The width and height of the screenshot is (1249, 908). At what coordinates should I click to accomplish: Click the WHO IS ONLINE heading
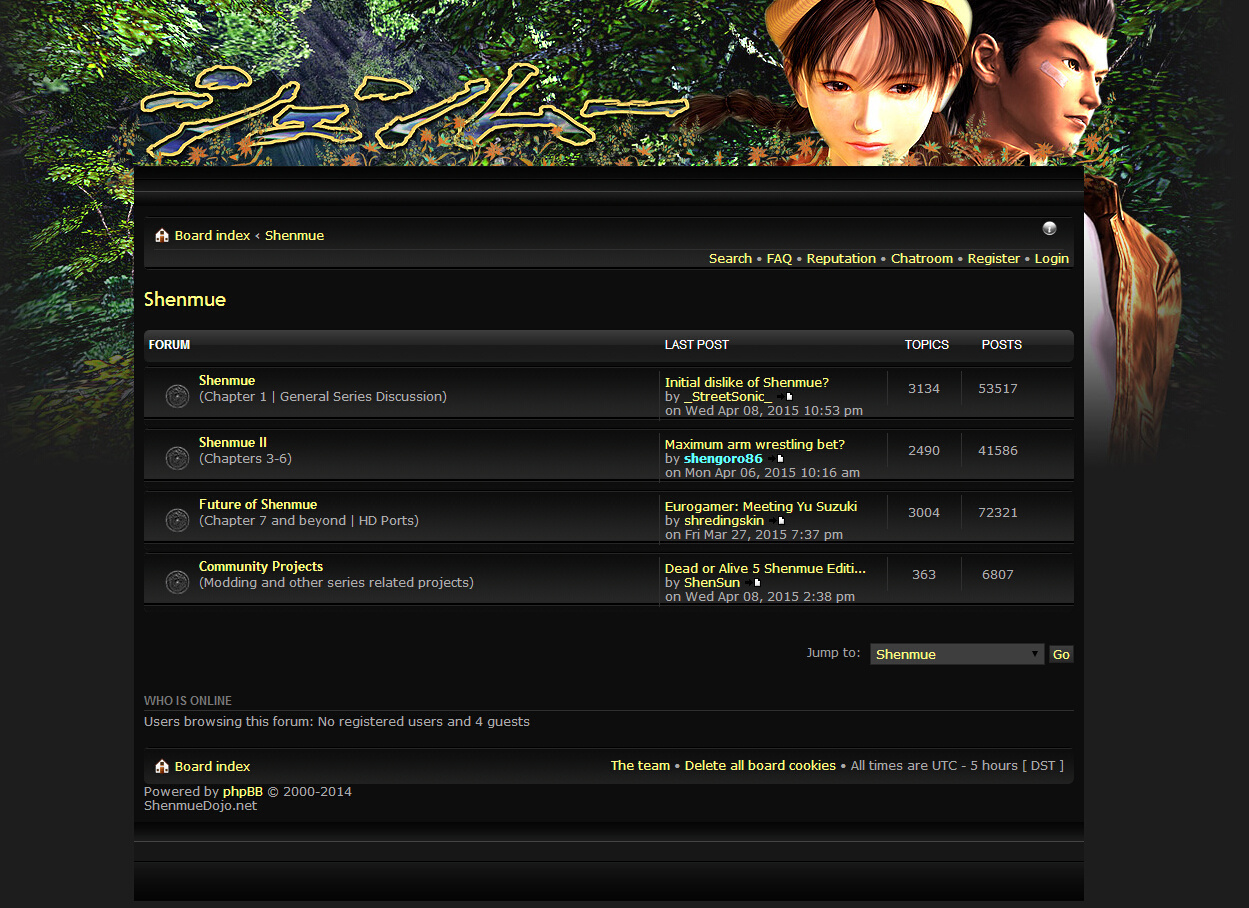coord(188,701)
